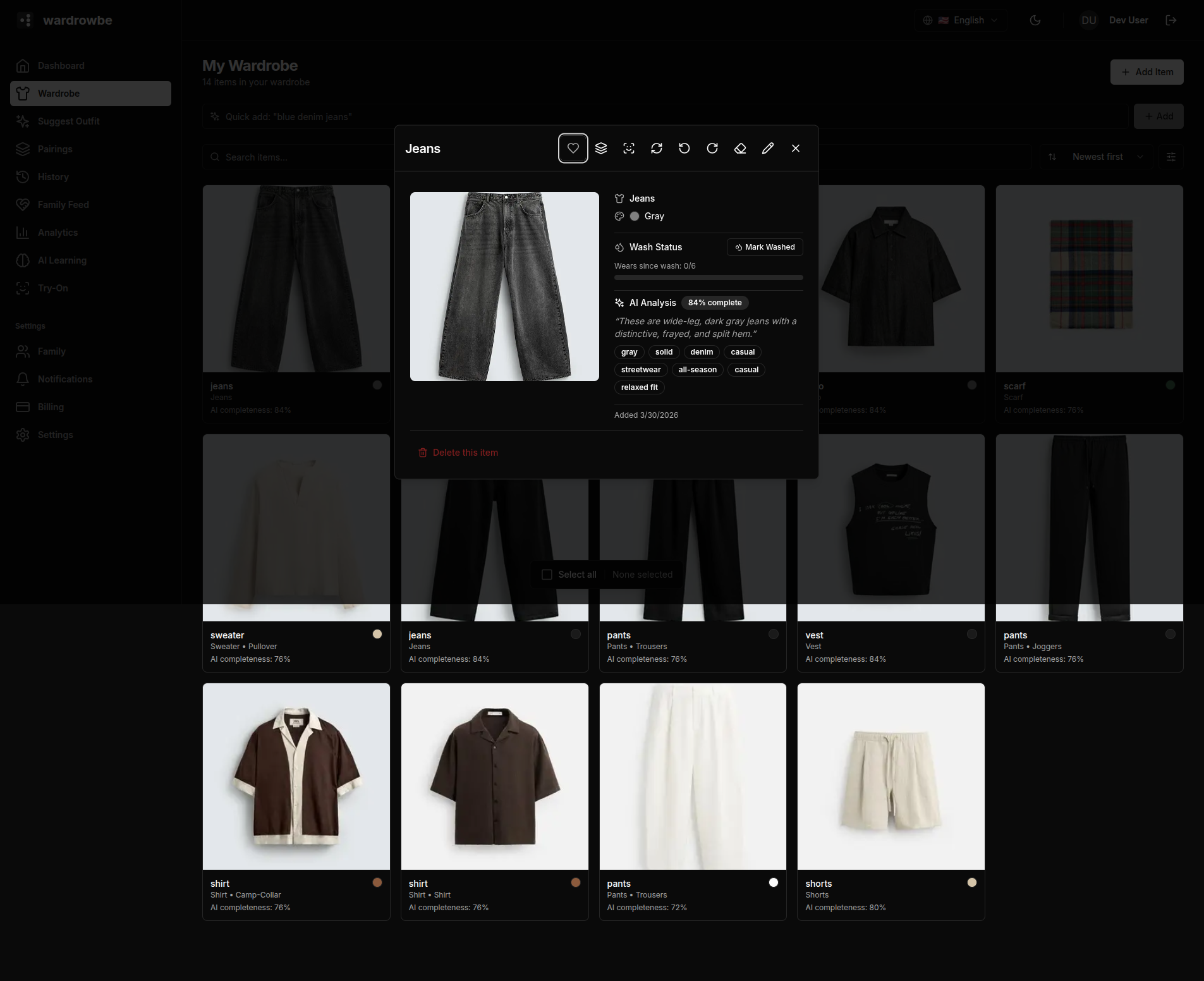1204x981 pixels.
Task: Open the English language dropdown
Action: (x=960, y=20)
